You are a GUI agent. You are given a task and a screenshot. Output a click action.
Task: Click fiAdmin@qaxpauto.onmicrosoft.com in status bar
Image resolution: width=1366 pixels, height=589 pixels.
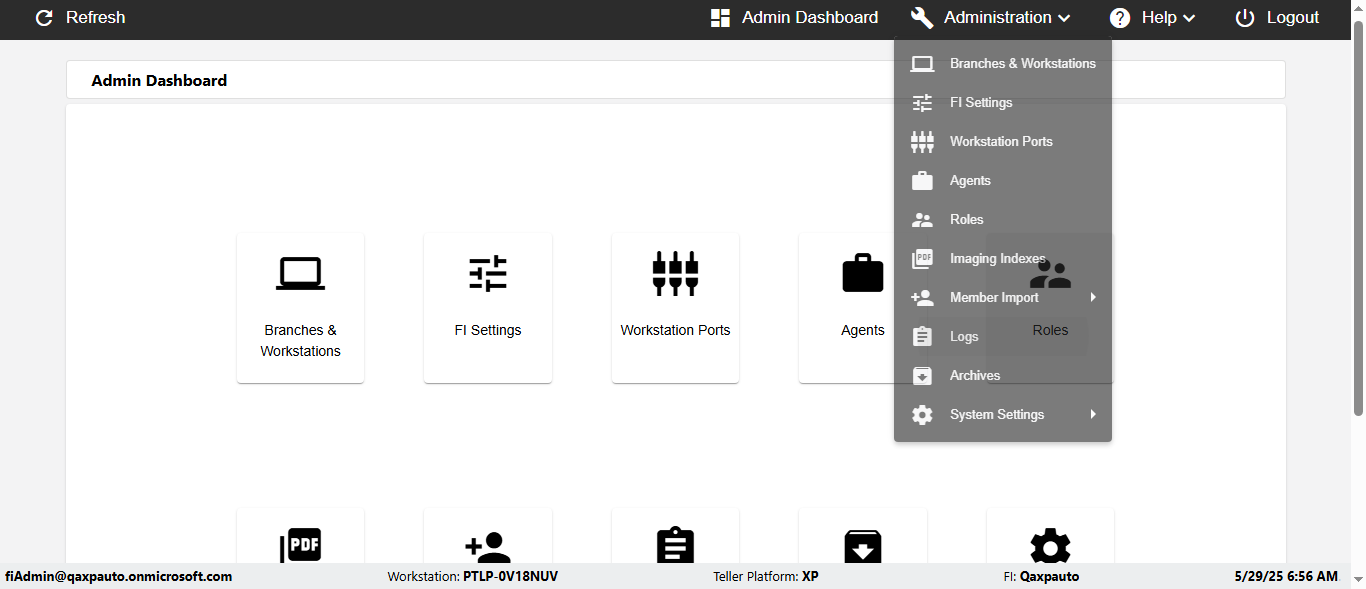point(119,576)
